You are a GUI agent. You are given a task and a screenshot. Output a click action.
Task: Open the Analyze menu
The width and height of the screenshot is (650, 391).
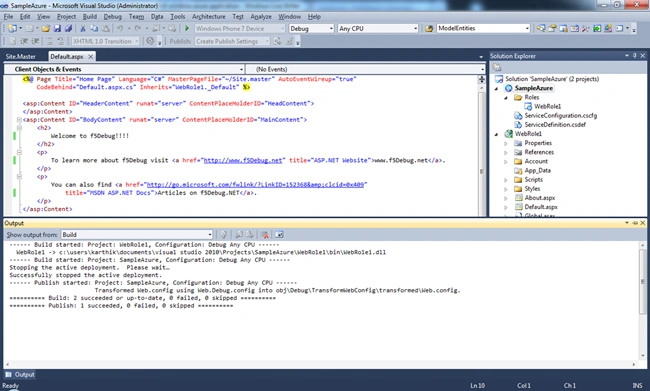click(x=261, y=17)
